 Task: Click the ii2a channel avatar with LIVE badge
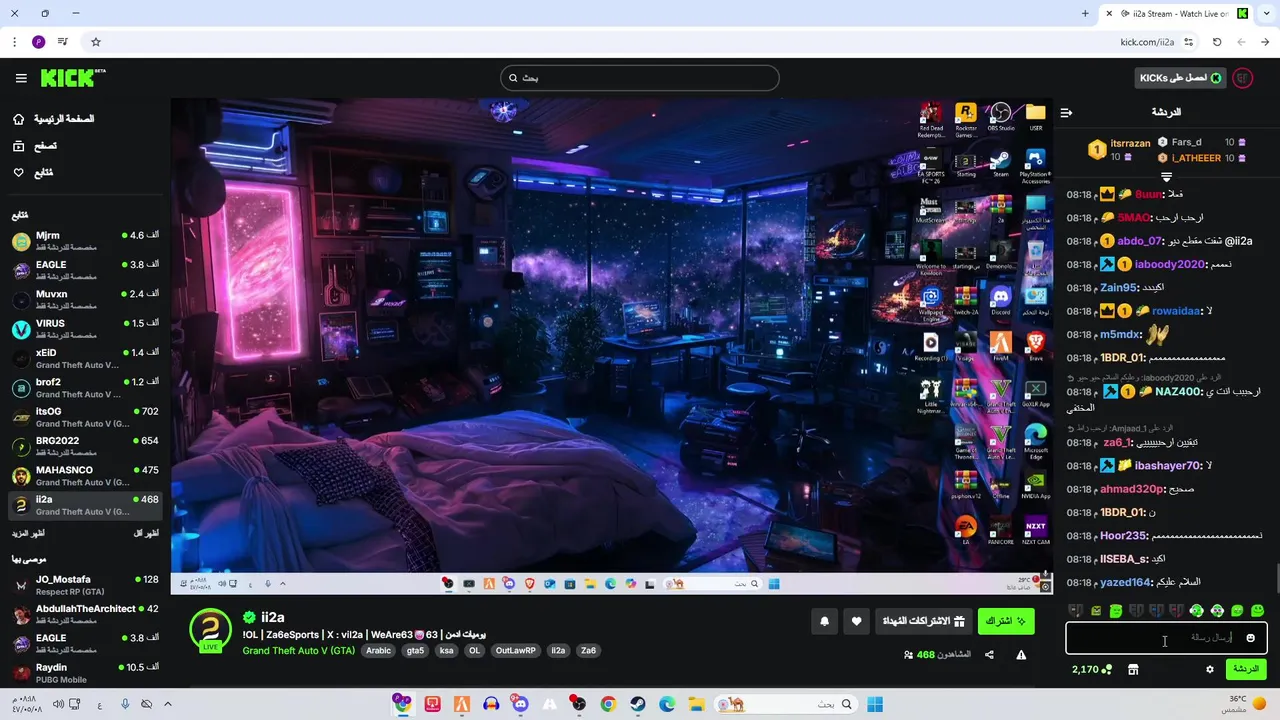211,631
